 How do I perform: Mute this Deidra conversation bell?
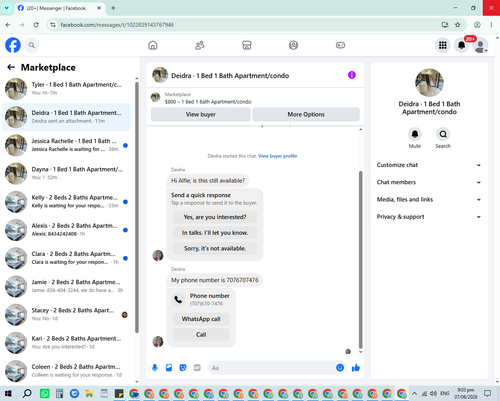pyautogui.click(x=415, y=134)
